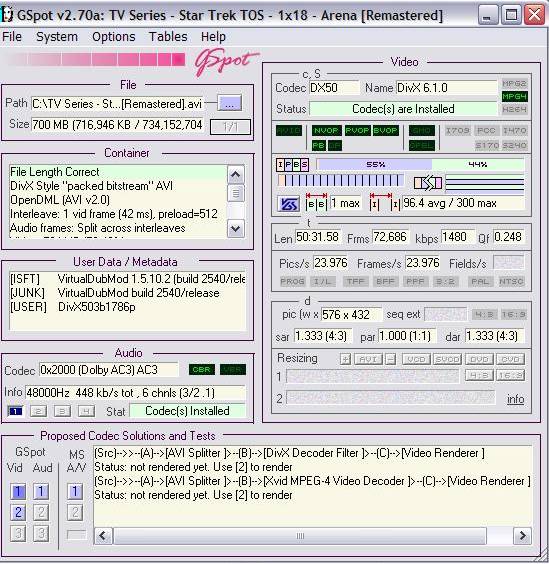Select audio stream 4 button
549x564 pixels.
click(x=86, y=411)
